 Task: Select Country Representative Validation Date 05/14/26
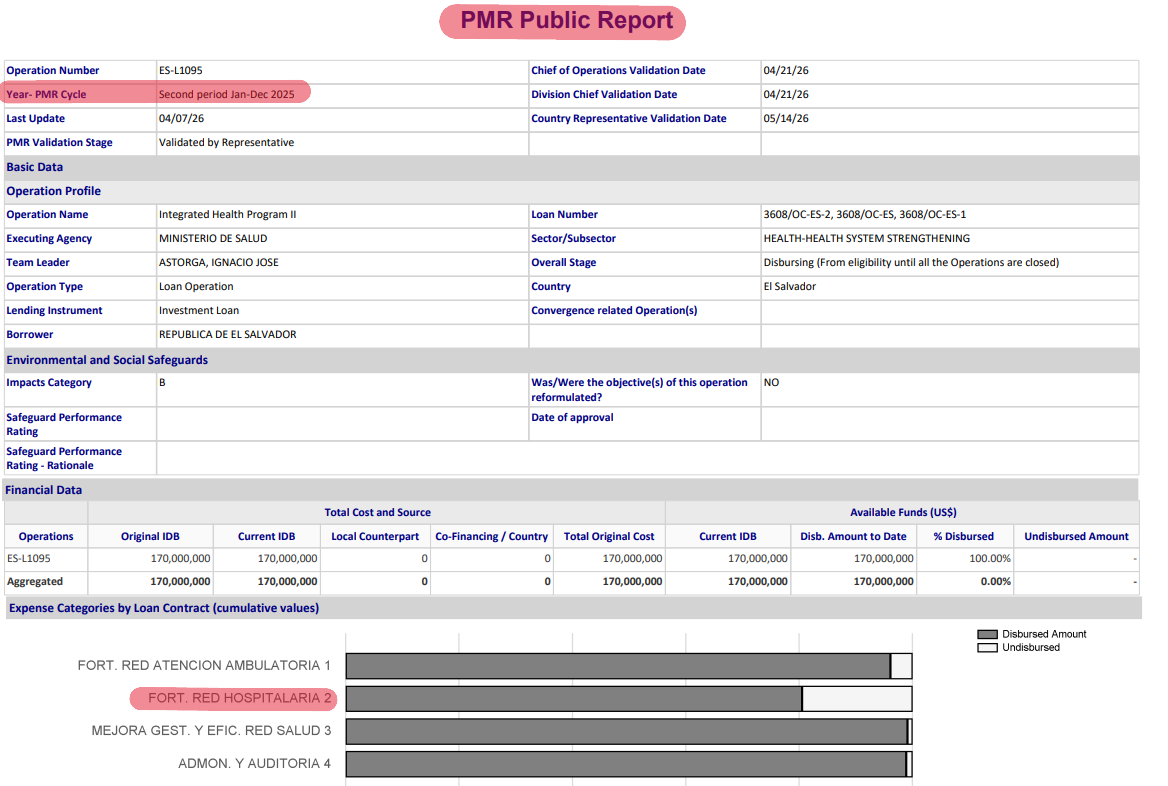[x=786, y=118]
